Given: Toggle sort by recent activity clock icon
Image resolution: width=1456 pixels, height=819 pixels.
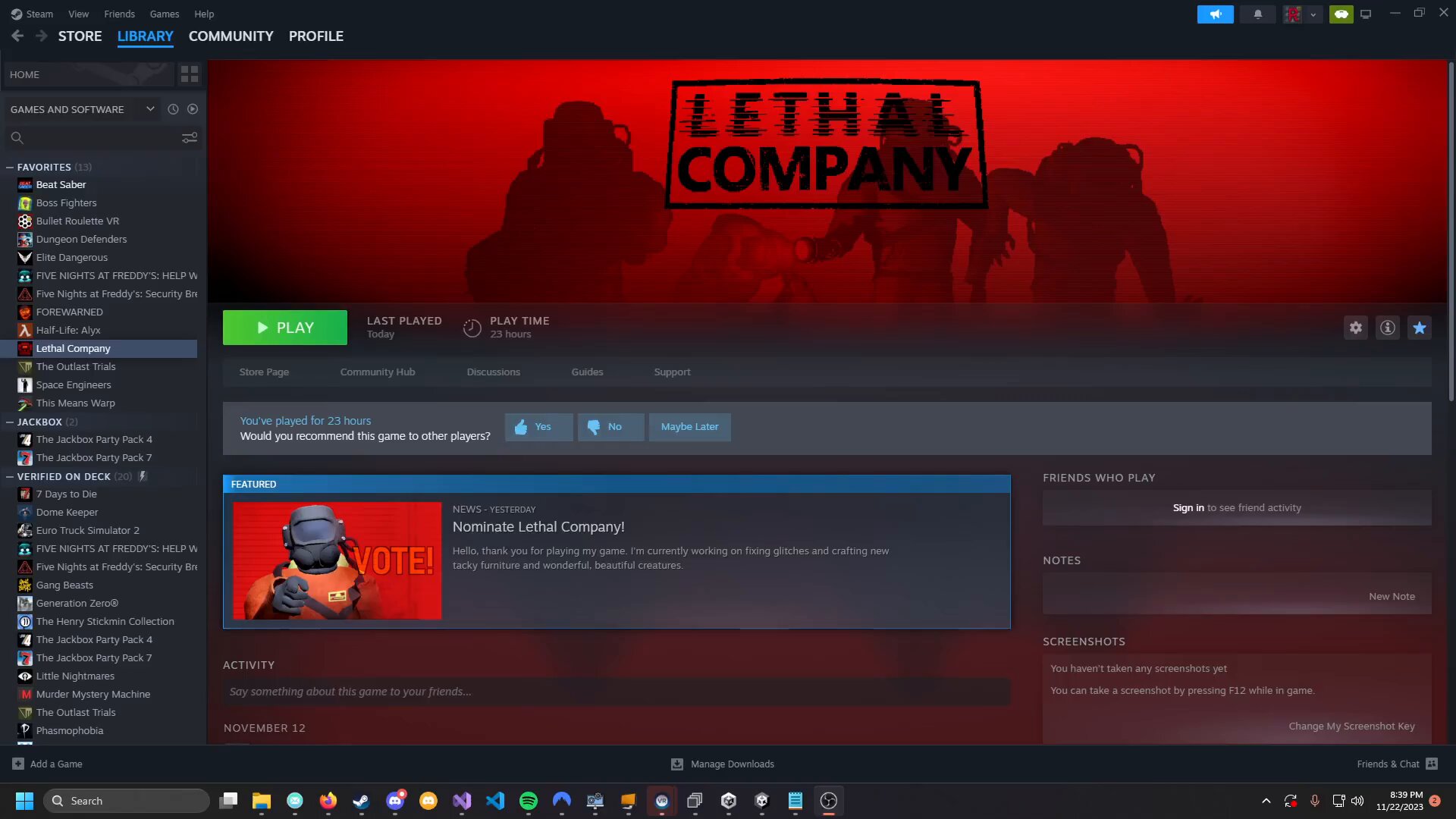Looking at the screenshot, I should (x=173, y=109).
